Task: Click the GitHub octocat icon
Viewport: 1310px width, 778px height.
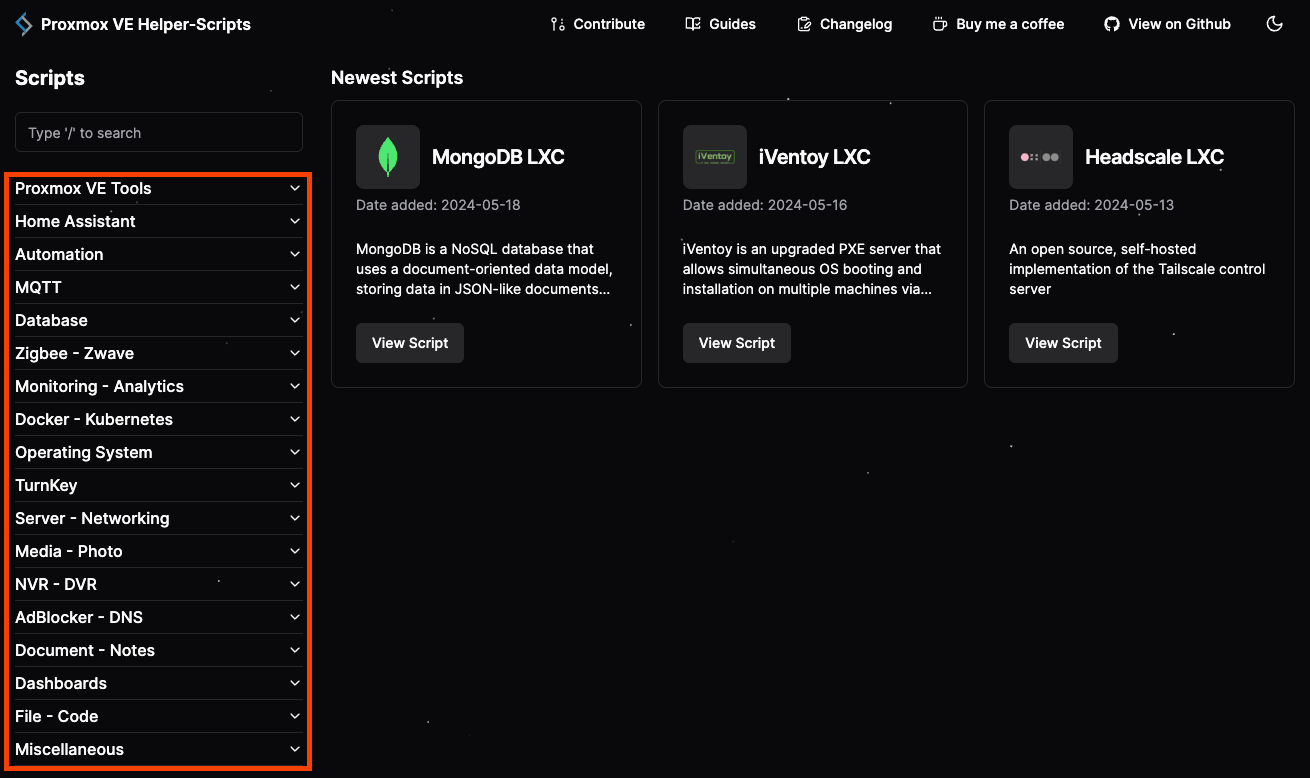Action: pos(1112,24)
